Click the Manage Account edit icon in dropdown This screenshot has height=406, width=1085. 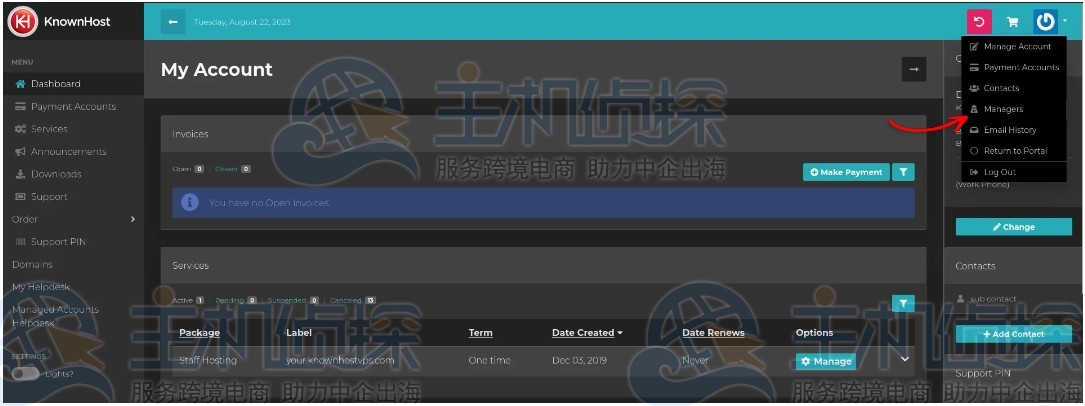tap(974, 46)
